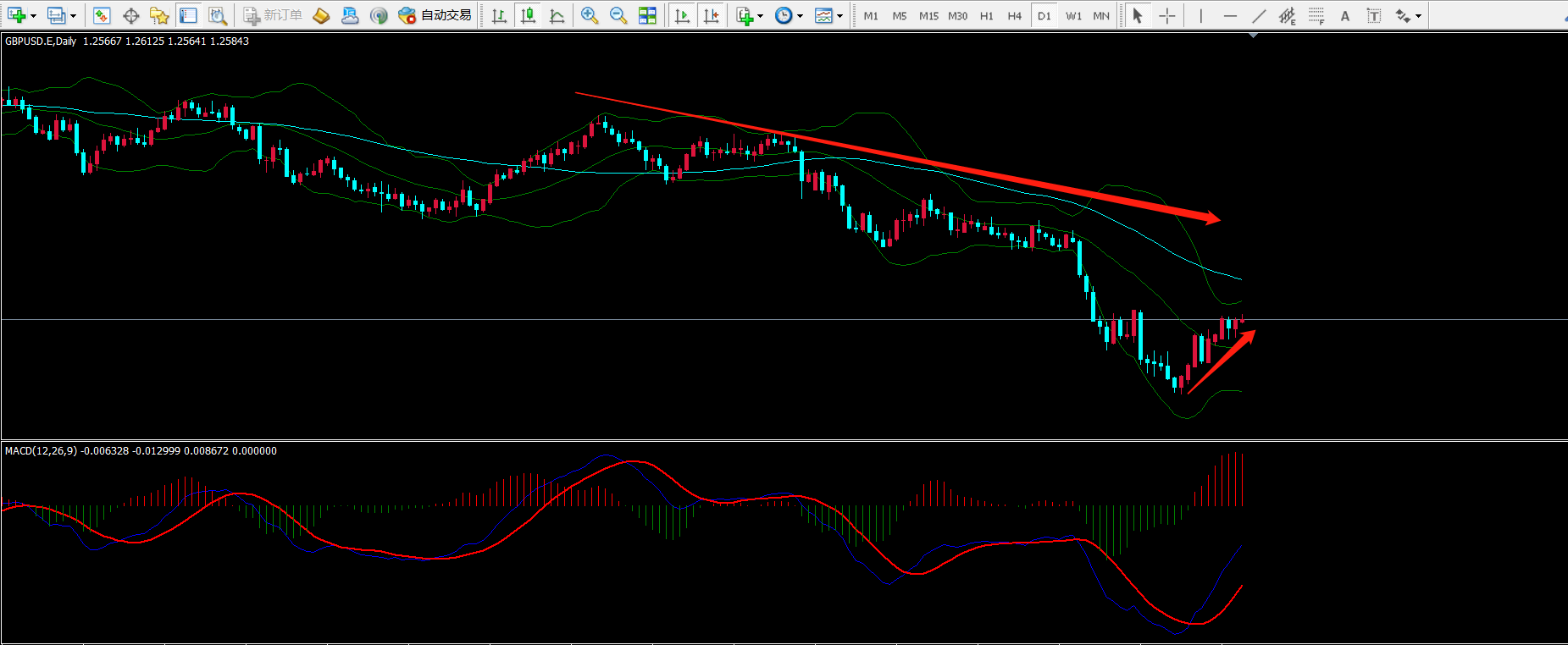This screenshot has width=1568, height=645.
Task: Select the M15 timeframe
Action: [928, 15]
